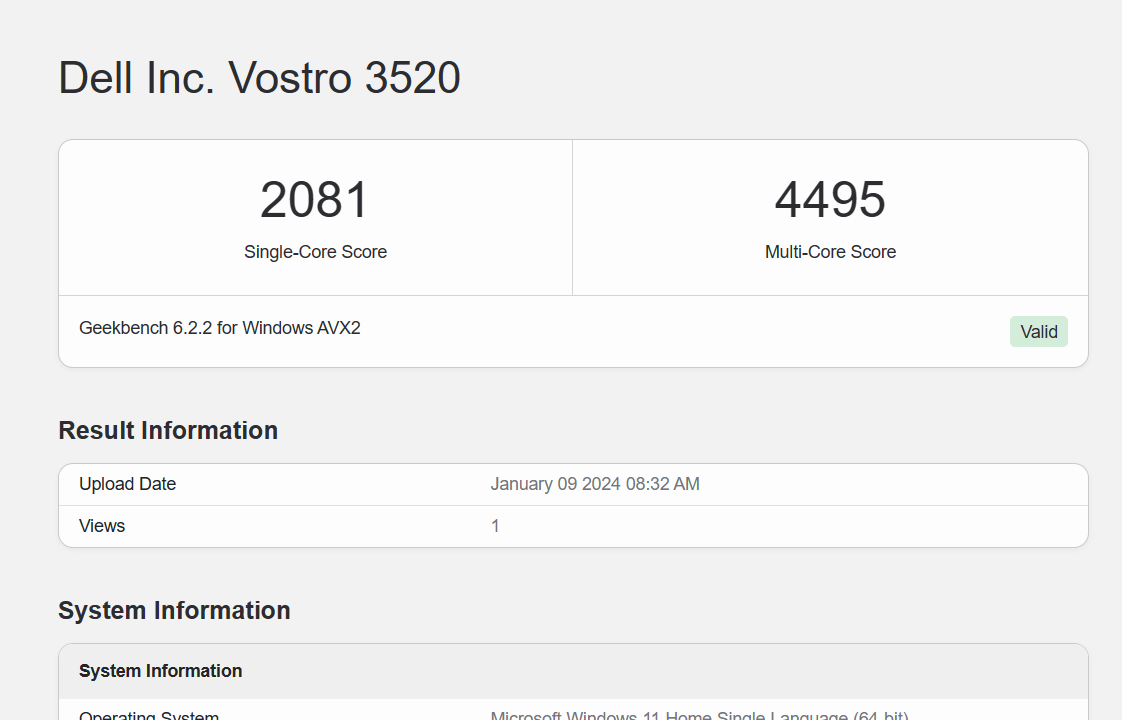
Task: Click the Single-Core Score panel
Action: 315,217
